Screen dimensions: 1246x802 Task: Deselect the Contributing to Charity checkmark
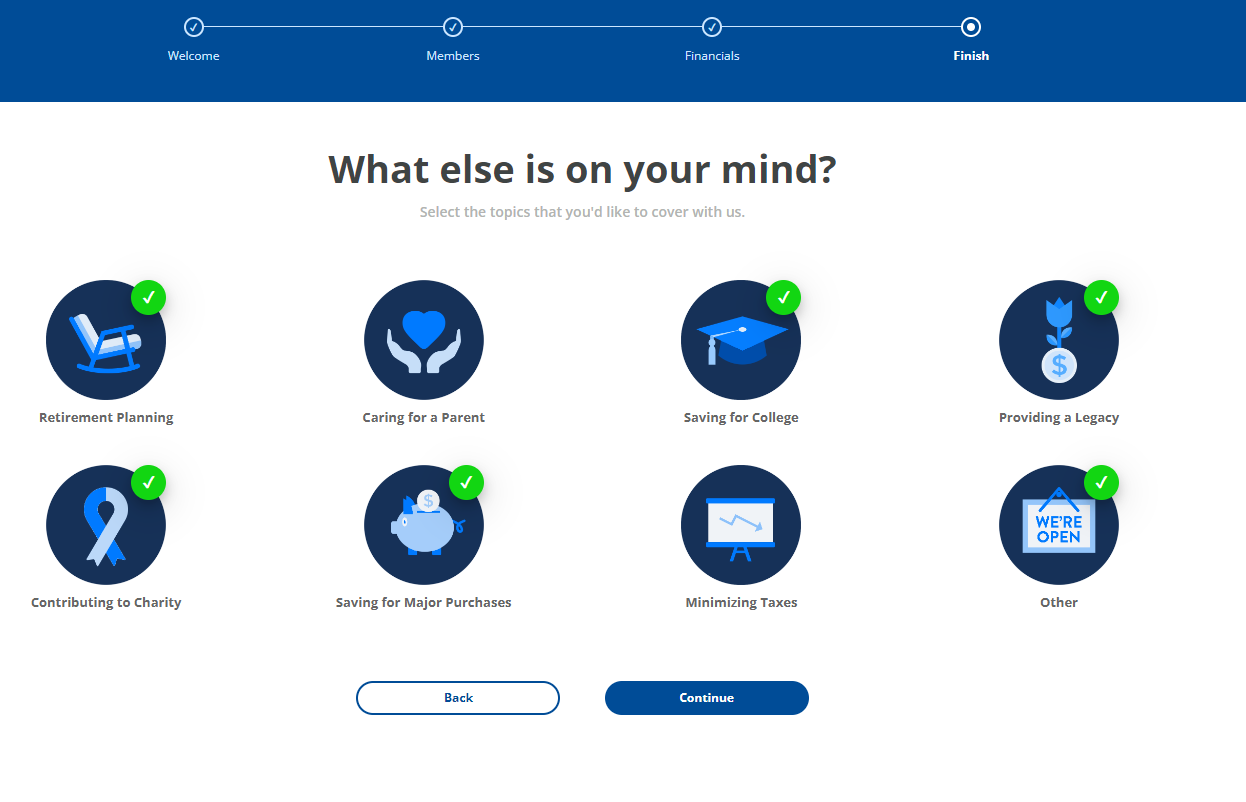(x=148, y=482)
